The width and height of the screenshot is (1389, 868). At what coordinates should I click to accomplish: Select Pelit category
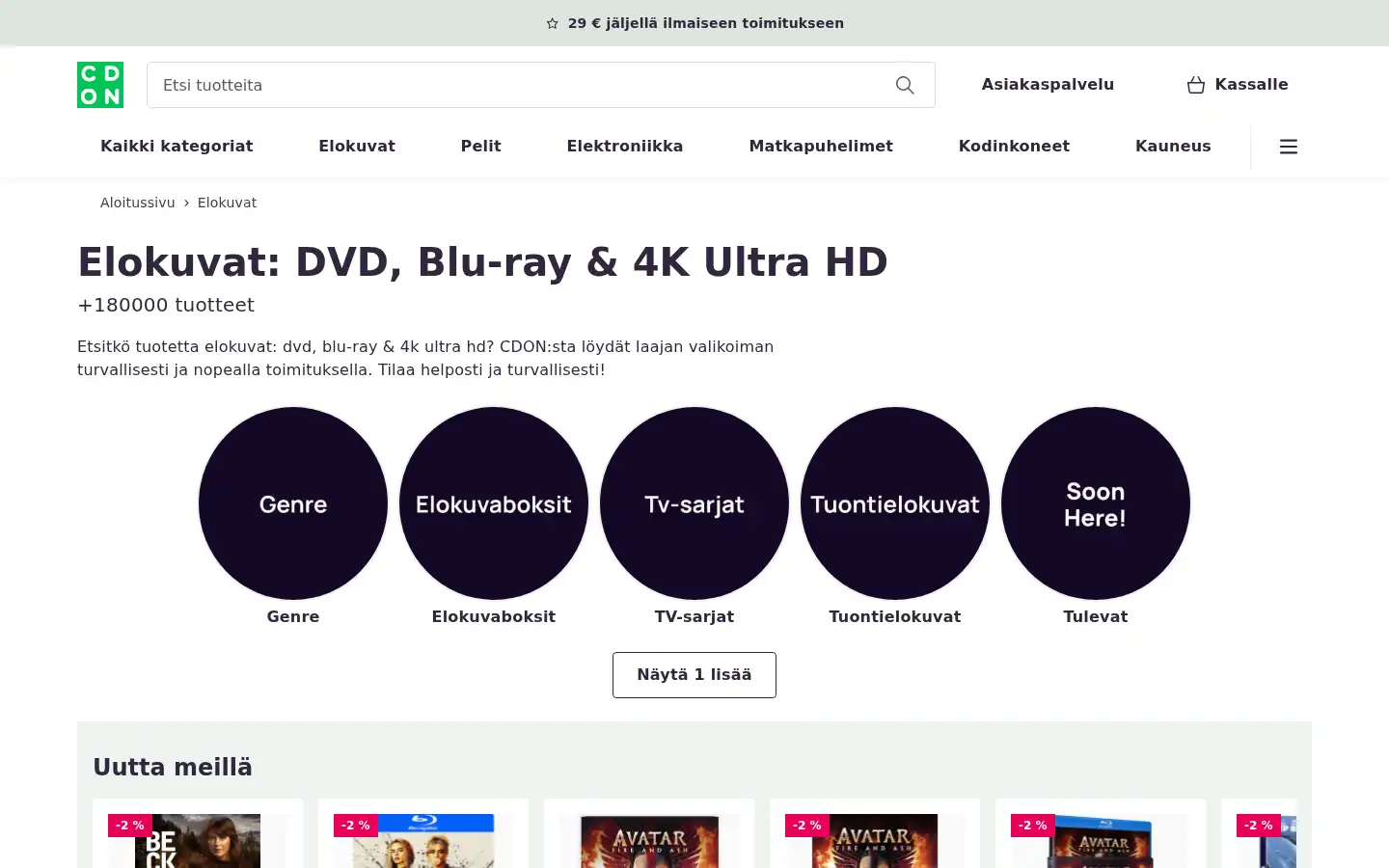[480, 147]
